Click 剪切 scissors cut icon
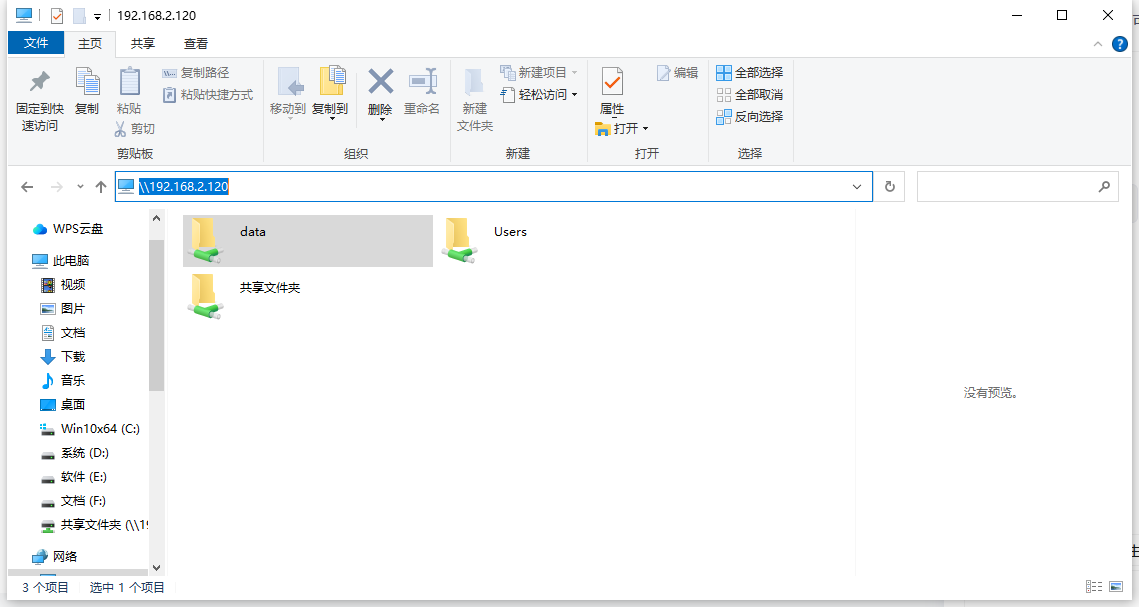The image size is (1139, 607). click(135, 129)
